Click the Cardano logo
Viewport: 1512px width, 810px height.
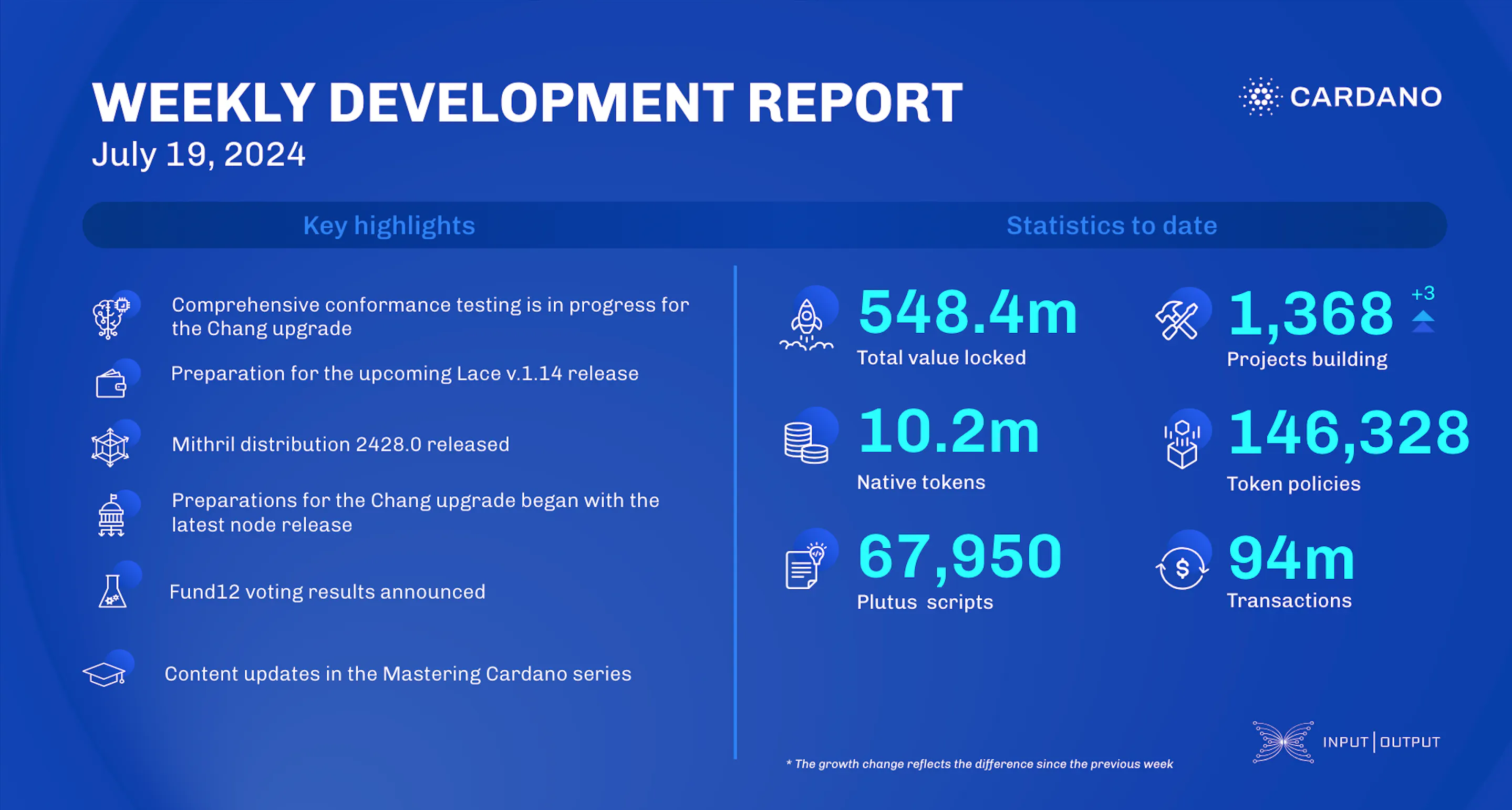pyautogui.click(x=1338, y=96)
